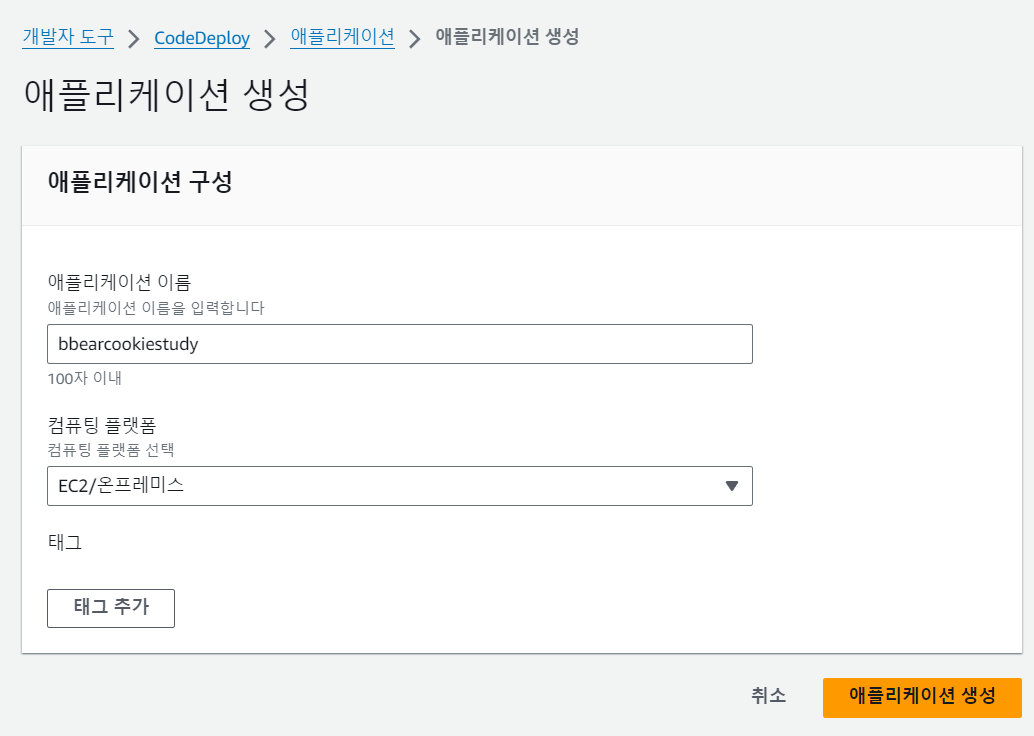1034x736 pixels.
Task: Click the dropdown triangle in 컴퓨팅 플랫폼
Action: [x=731, y=486]
